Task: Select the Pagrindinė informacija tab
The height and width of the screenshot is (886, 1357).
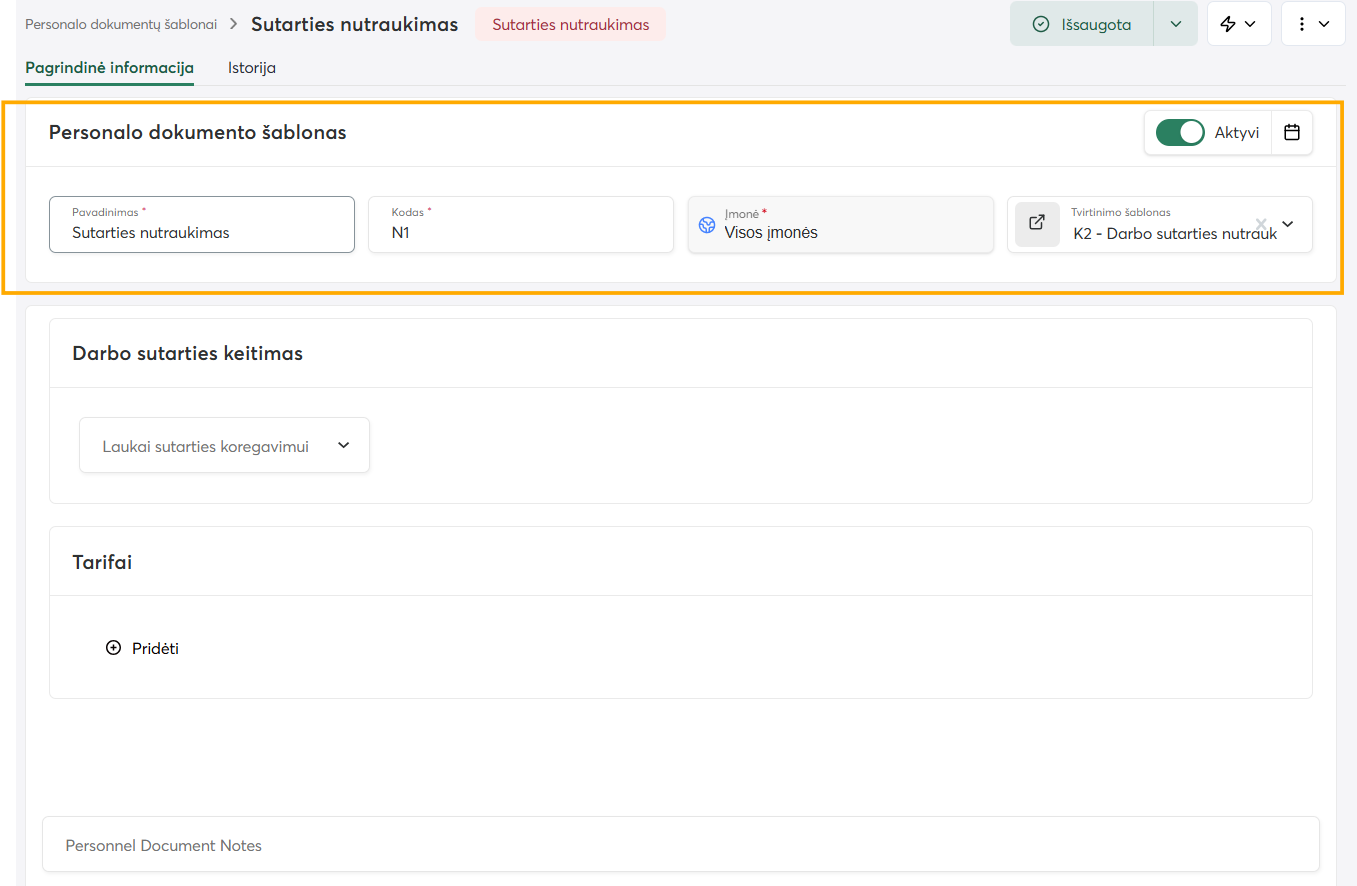Action: click(109, 68)
